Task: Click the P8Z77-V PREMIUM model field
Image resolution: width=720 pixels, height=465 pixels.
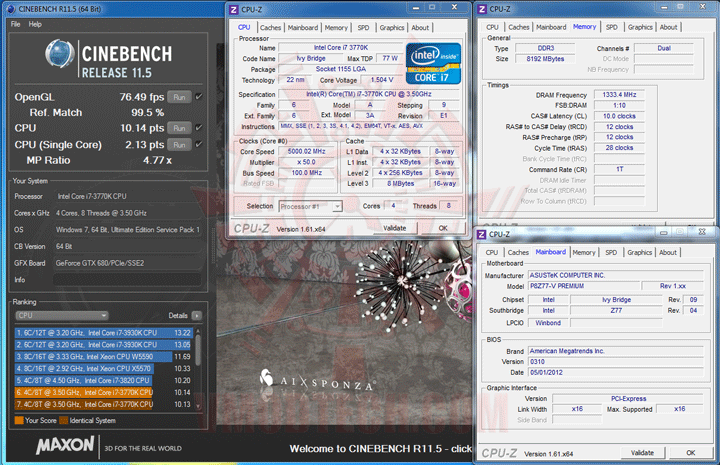Action: click(x=584, y=286)
